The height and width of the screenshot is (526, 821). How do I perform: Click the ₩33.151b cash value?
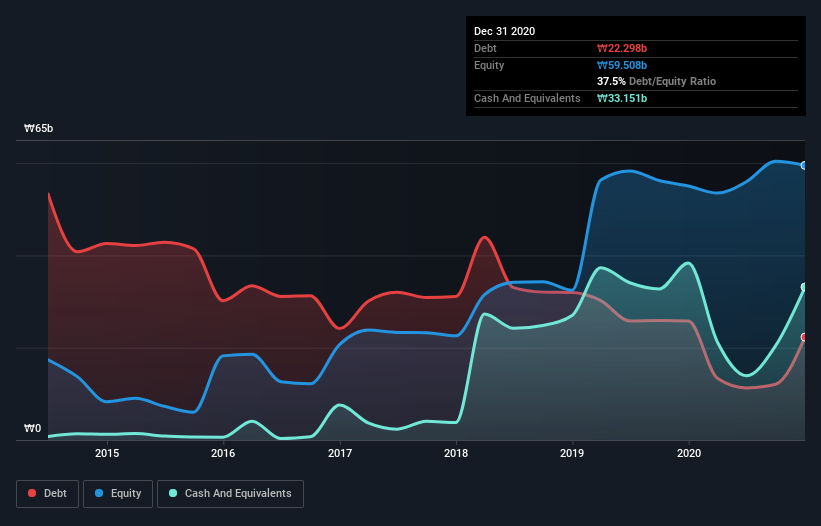[x=622, y=98]
